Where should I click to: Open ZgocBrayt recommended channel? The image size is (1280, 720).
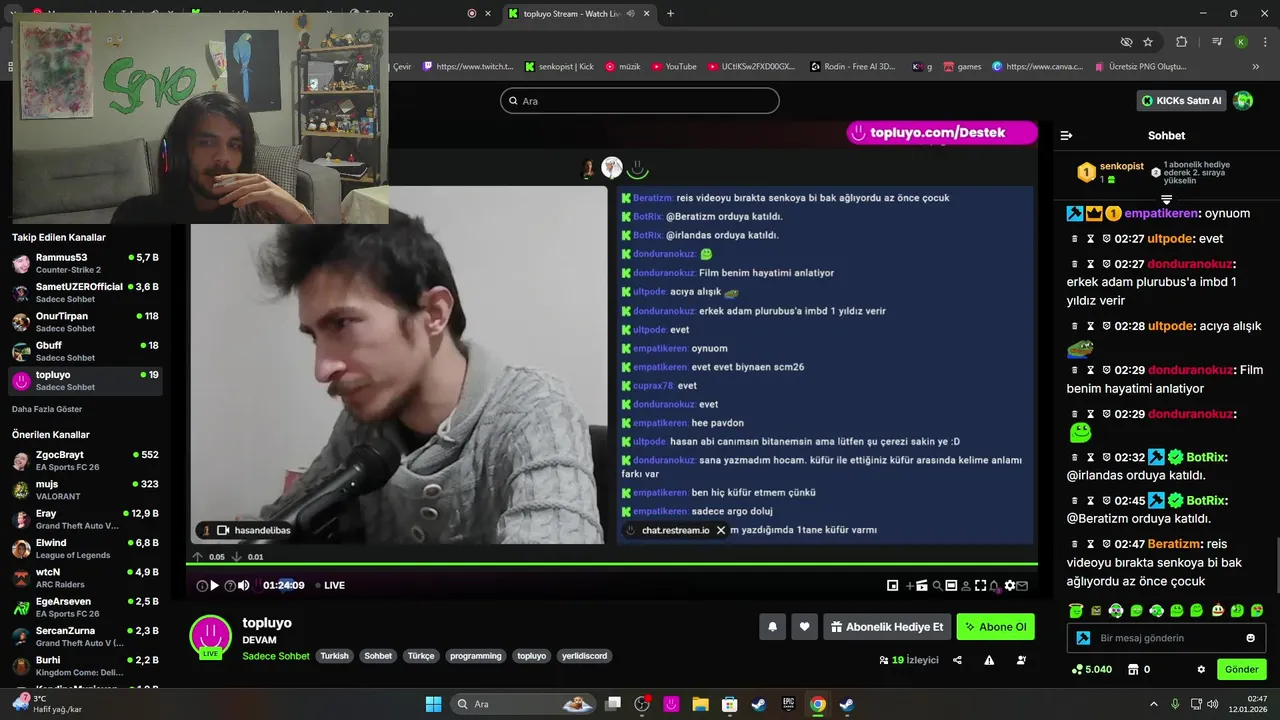(86, 460)
